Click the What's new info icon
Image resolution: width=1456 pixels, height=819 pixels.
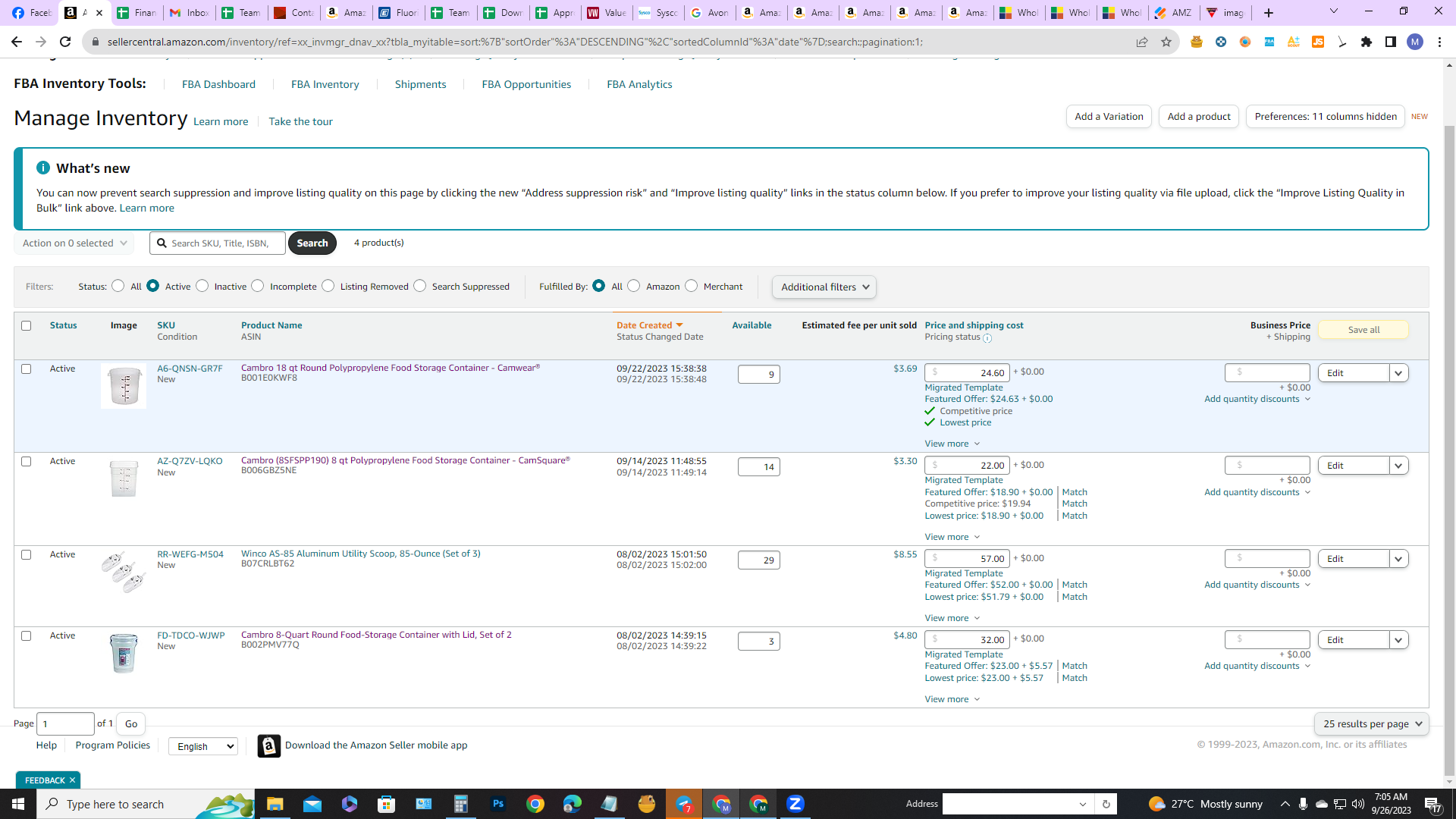coord(43,168)
